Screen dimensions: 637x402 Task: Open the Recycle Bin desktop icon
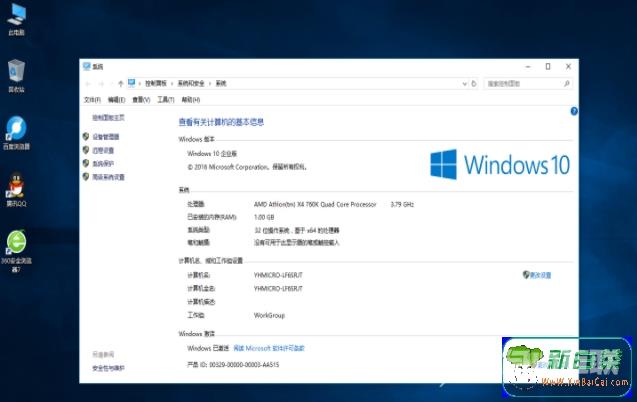pos(17,76)
